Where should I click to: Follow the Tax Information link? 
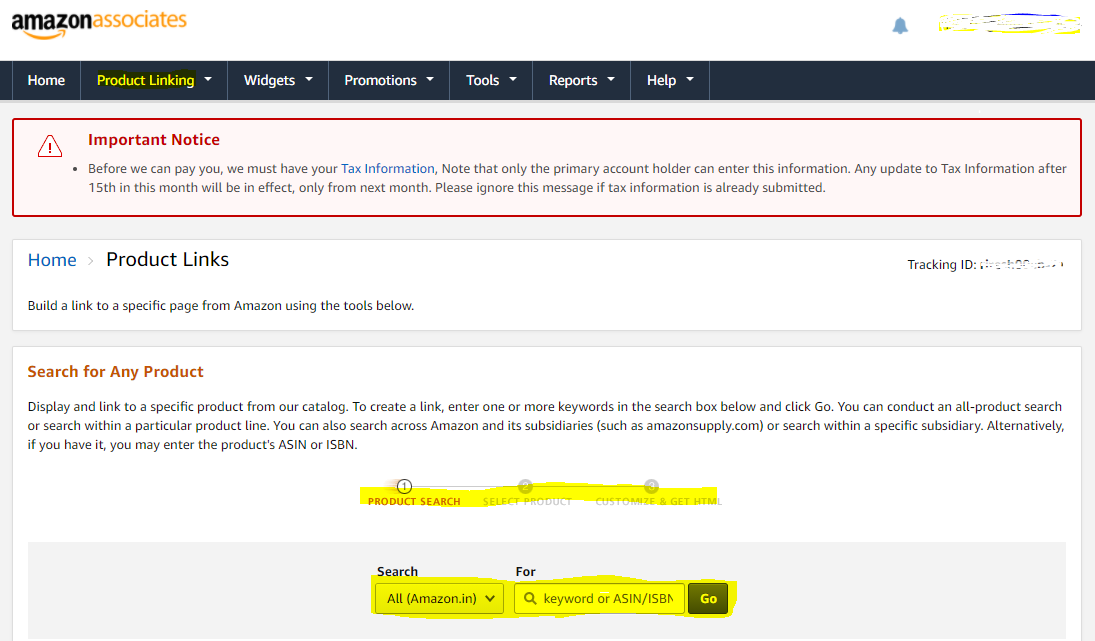(x=388, y=168)
